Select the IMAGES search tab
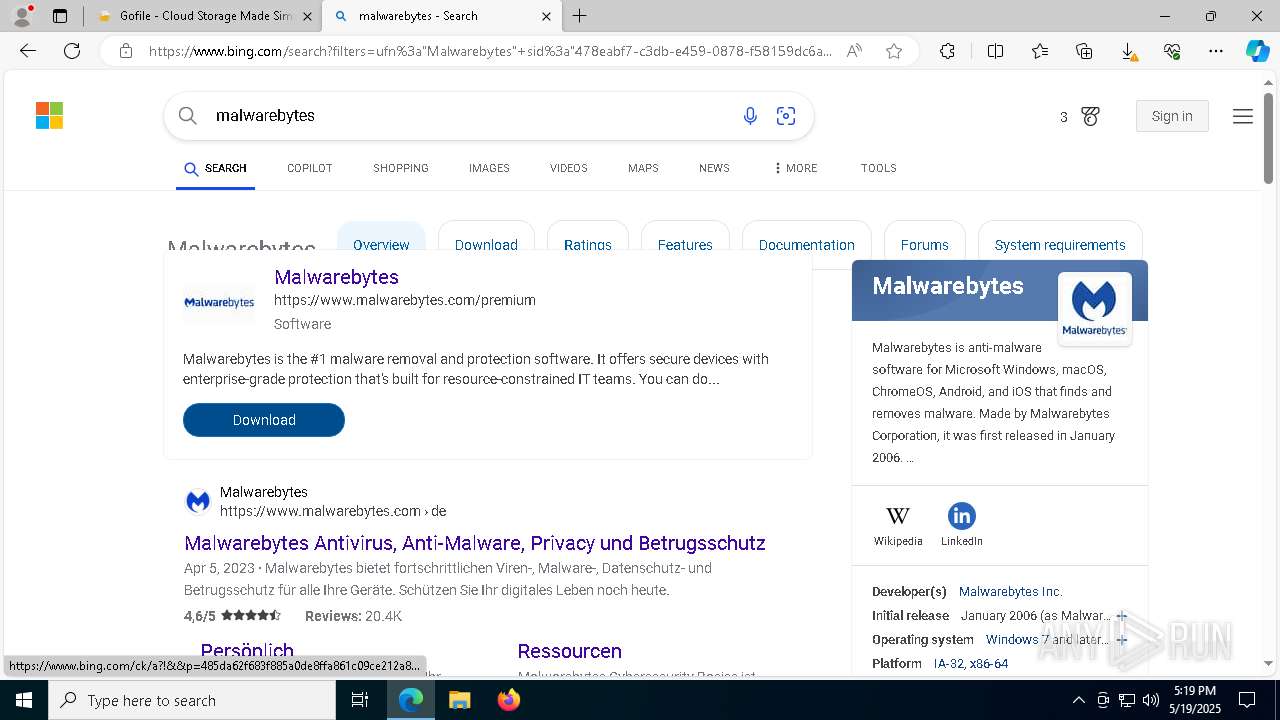 click(x=489, y=168)
